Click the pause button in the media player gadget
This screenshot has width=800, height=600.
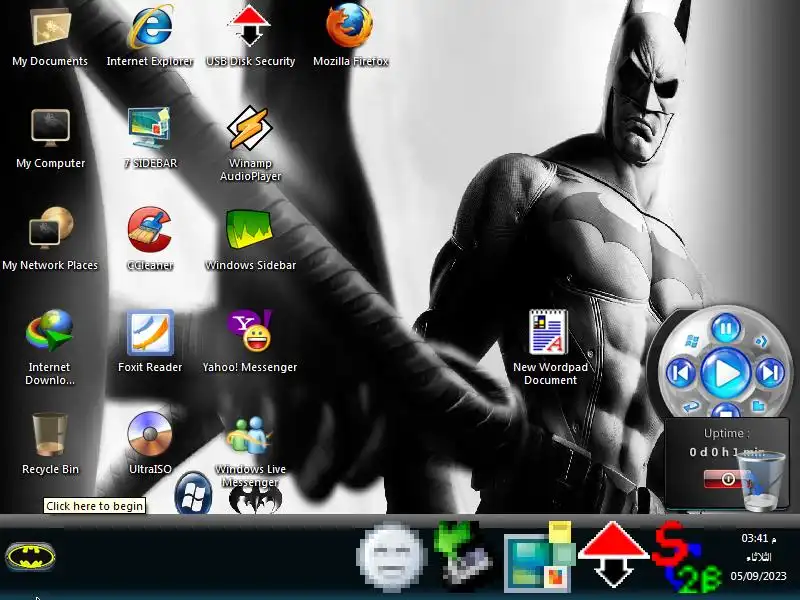pos(726,329)
